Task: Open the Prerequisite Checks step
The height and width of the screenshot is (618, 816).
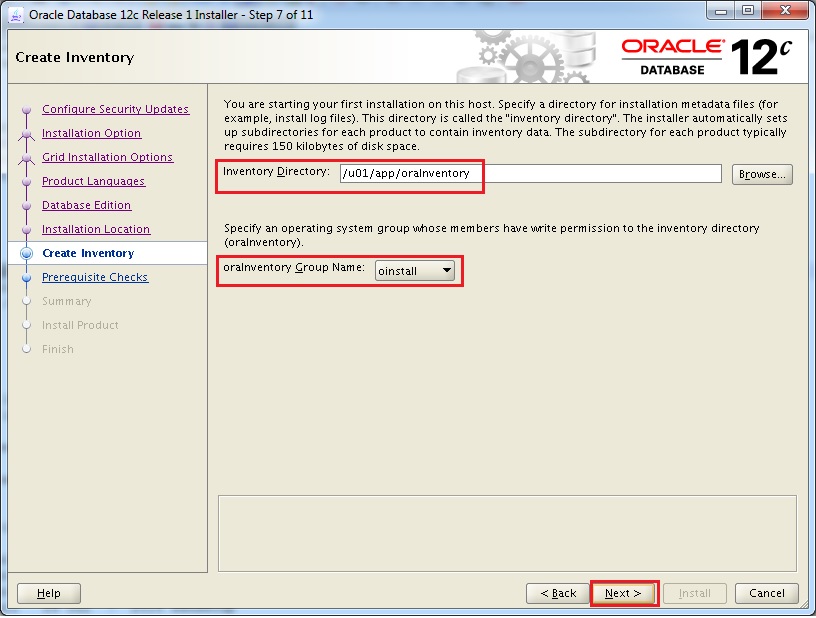Action: [95, 277]
